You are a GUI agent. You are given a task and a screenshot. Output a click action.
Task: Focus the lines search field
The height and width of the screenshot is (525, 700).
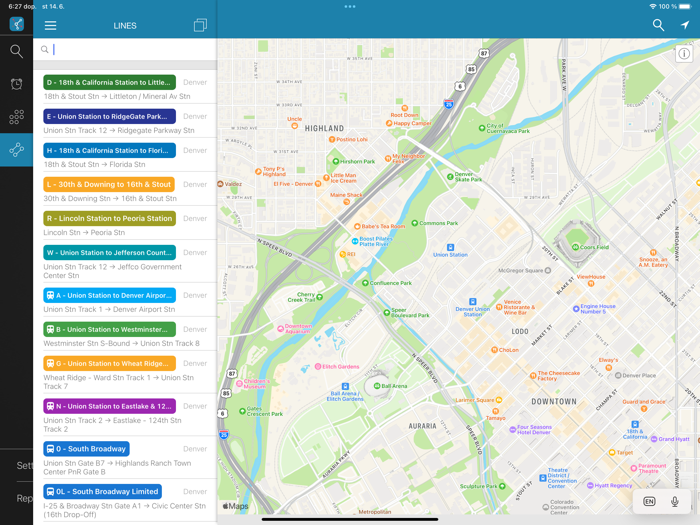(125, 49)
